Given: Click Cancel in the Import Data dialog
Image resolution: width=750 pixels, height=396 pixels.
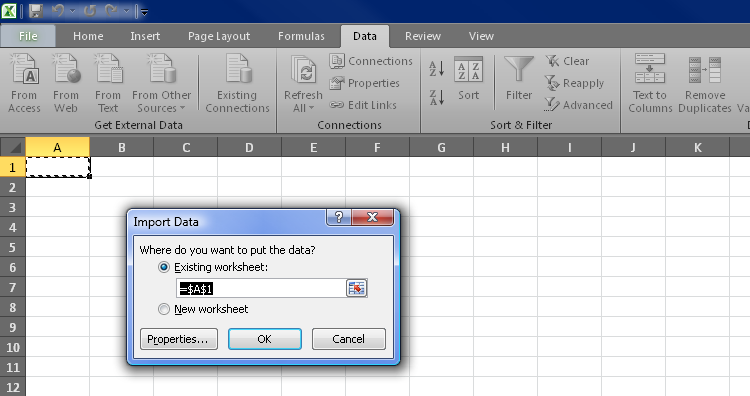Looking at the screenshot, I should click(349, 339).
